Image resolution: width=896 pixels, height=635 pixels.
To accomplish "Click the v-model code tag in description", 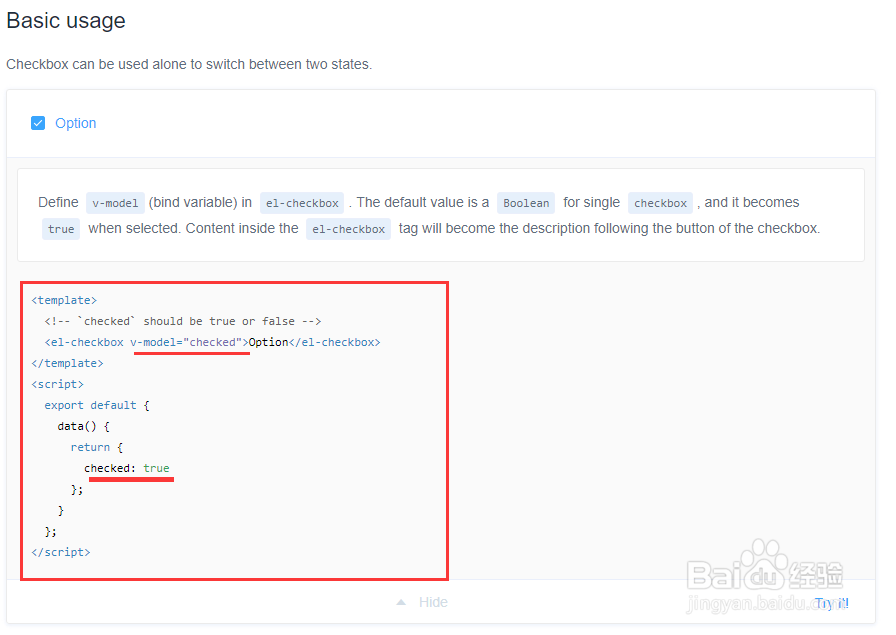I will [115, 203].
